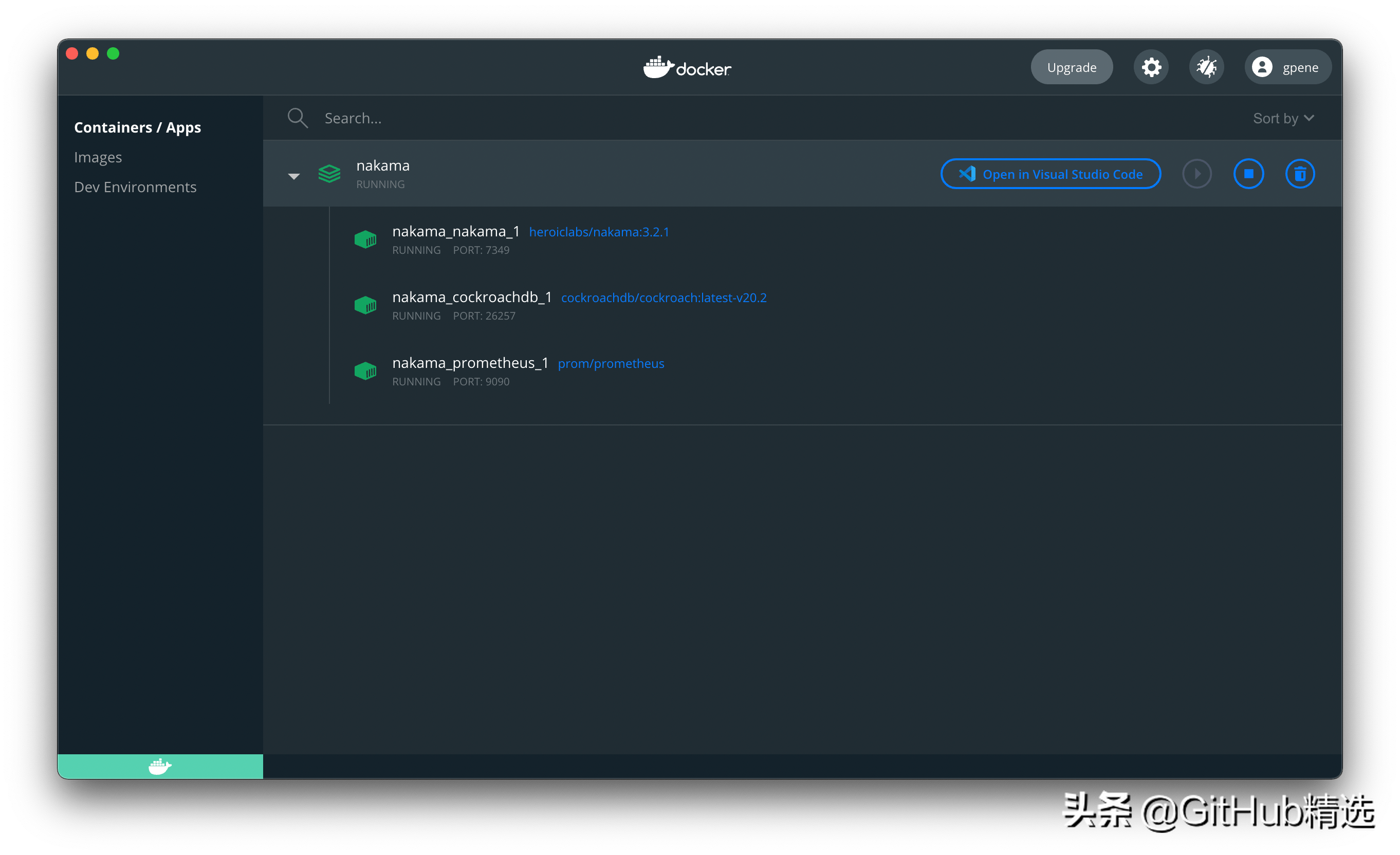Open the cockroachdb/cockroach:latest-v20.2 image link

[x=664, y=298]
